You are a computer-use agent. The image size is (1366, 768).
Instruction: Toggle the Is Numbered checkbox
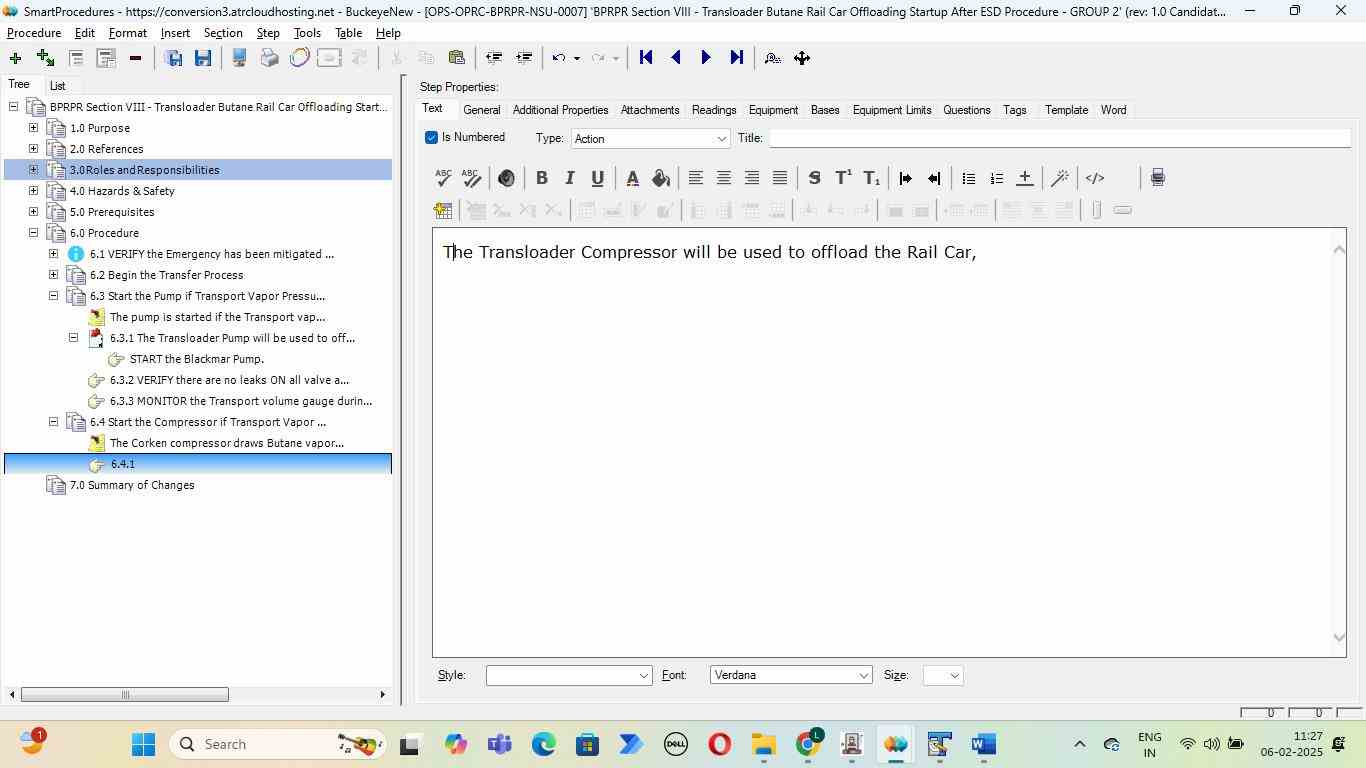pyautogui.click(x=431, y=137)
